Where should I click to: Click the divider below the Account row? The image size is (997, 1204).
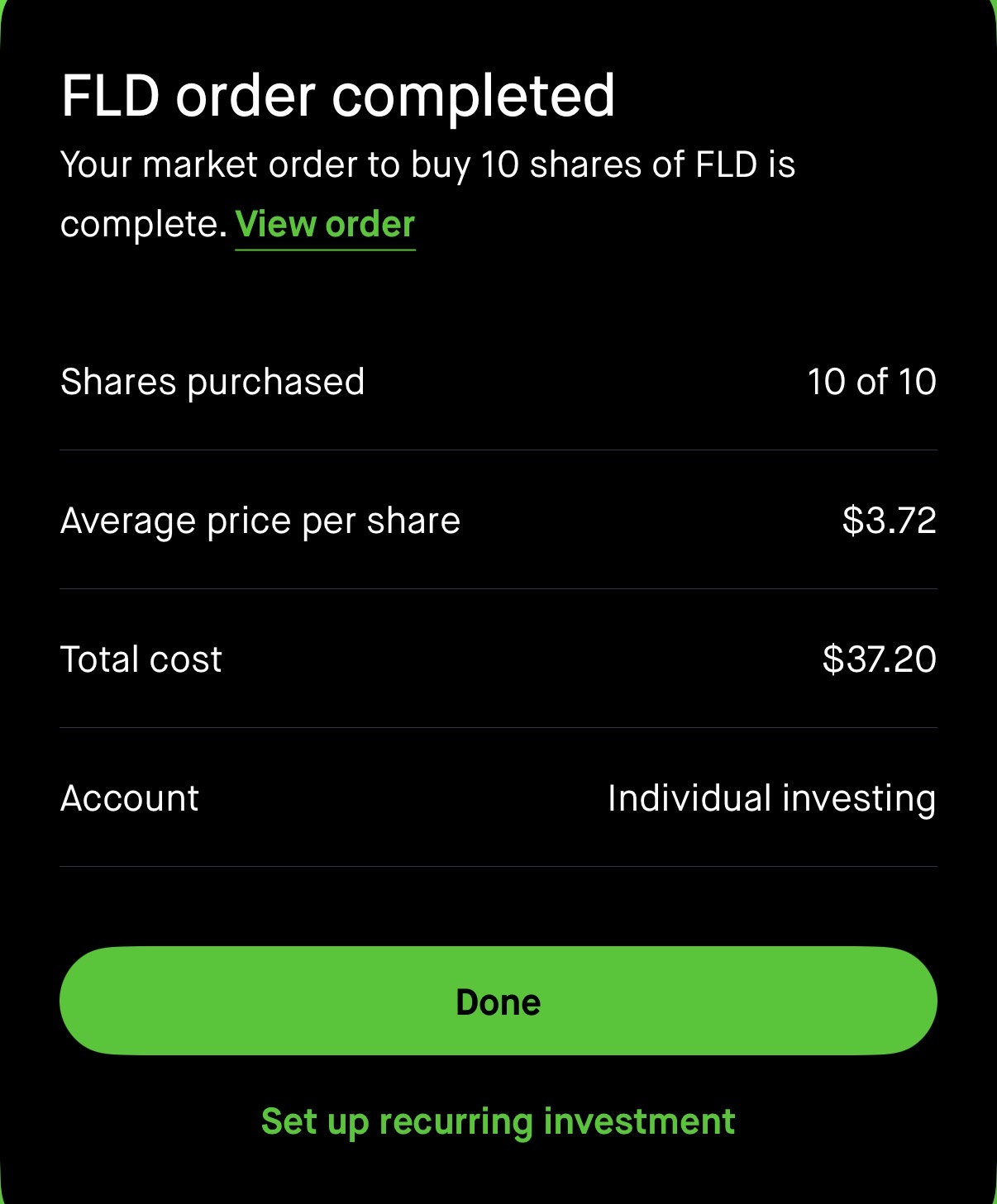point(498,867)
